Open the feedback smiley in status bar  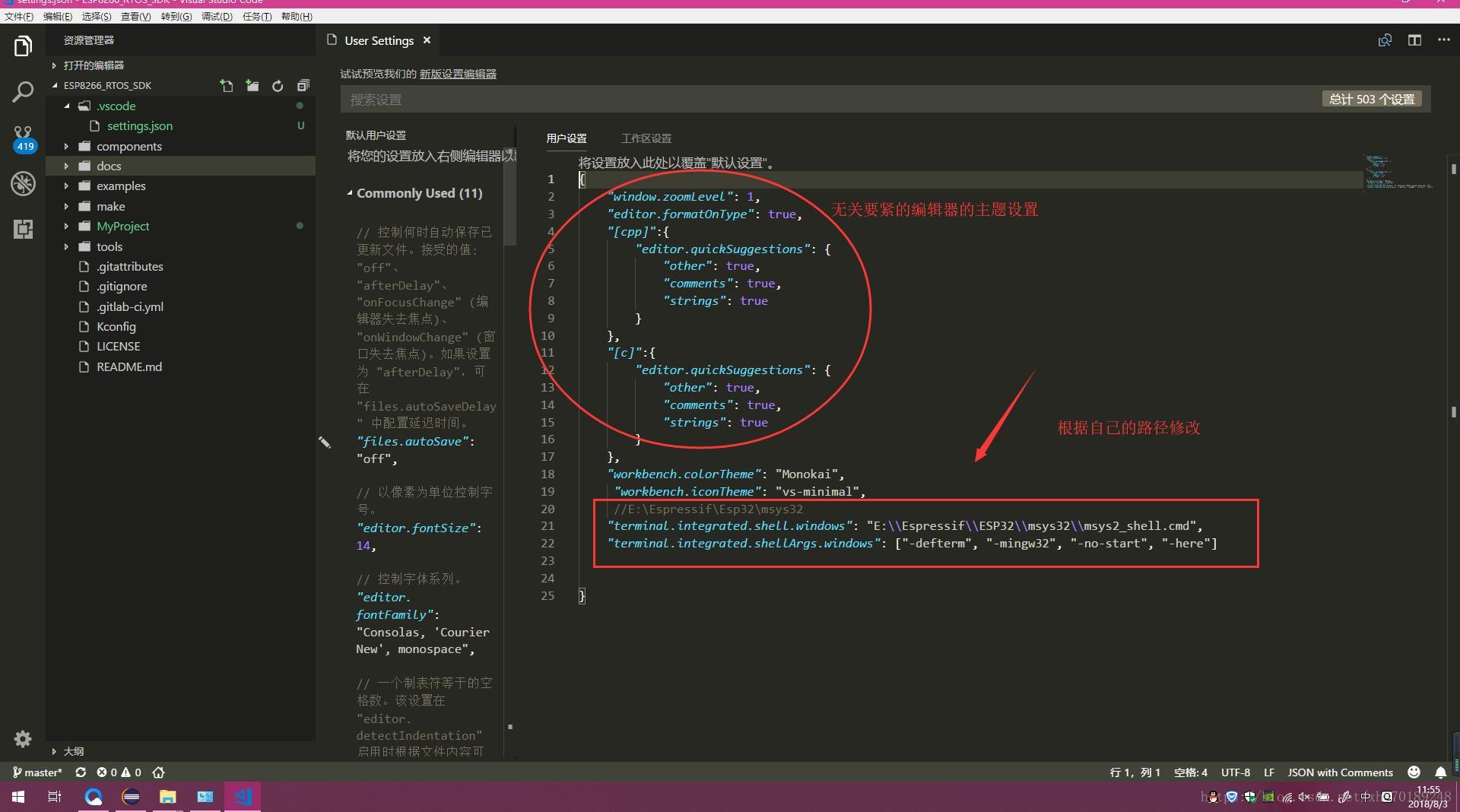coord(1414,772)
